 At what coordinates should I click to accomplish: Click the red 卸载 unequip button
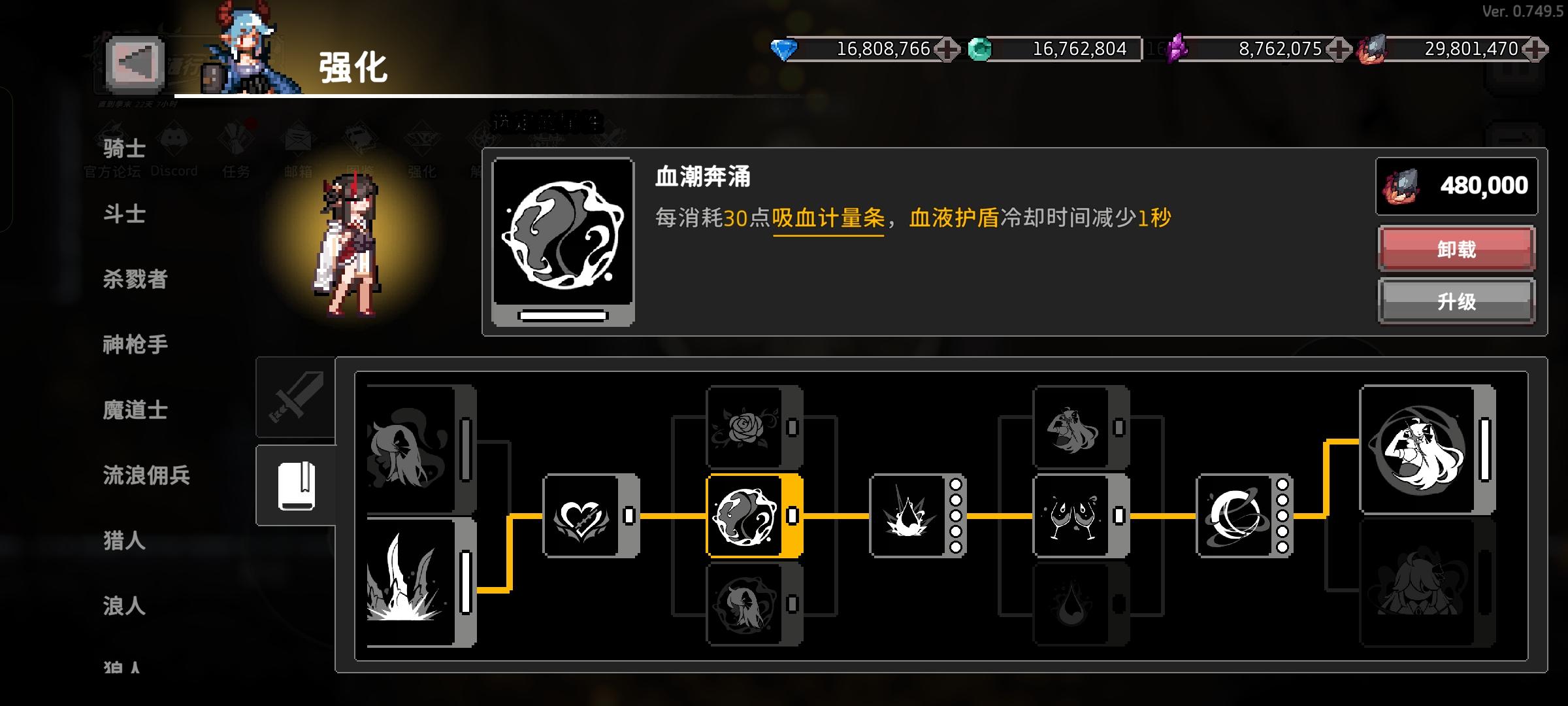point(1456,249)
